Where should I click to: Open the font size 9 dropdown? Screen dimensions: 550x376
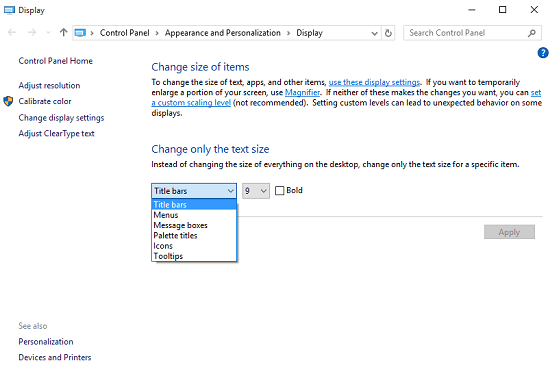pyautogui.click(x=256, y=191)
